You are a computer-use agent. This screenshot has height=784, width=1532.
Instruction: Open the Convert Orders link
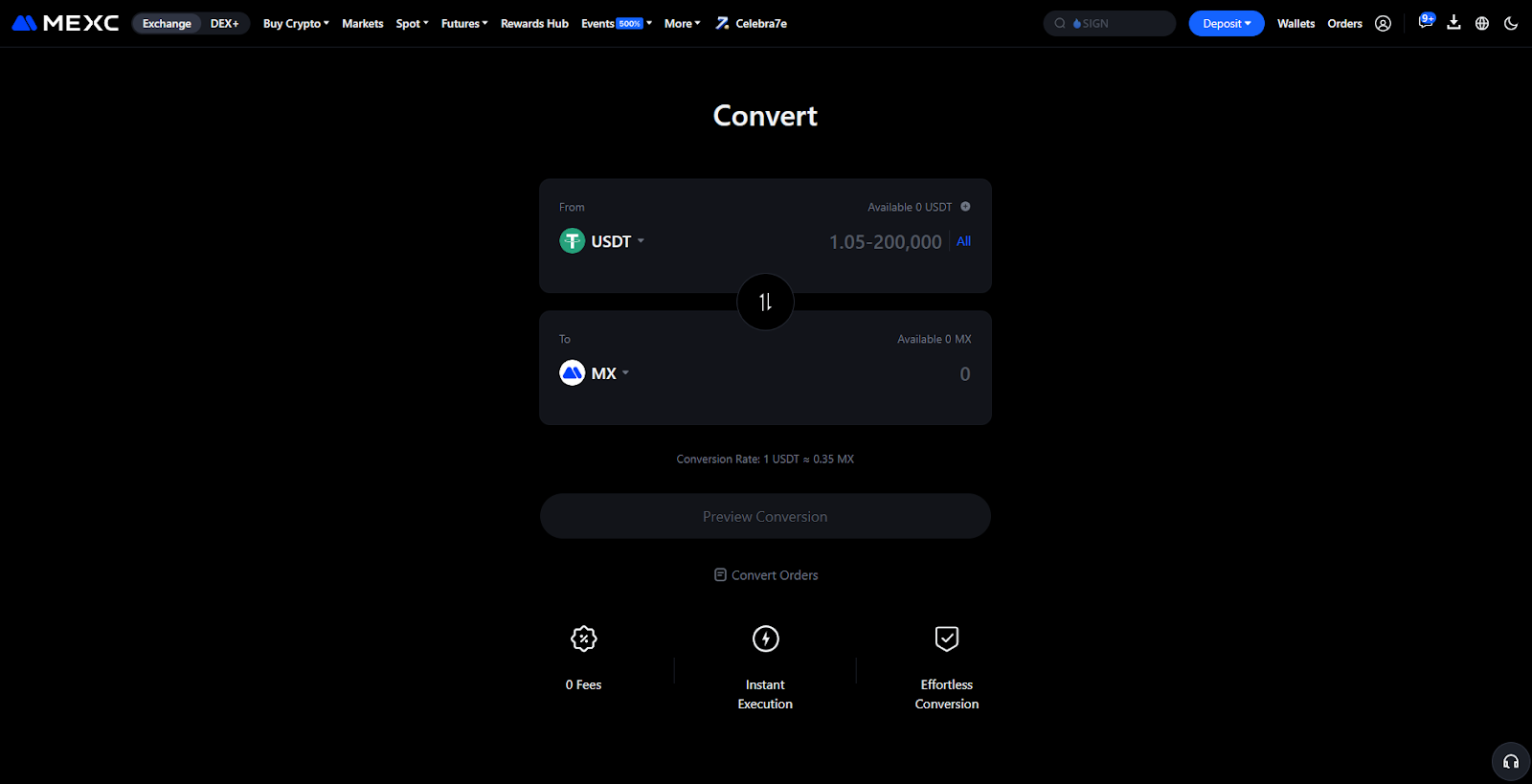pyautogui.click(x=766, y=575)
